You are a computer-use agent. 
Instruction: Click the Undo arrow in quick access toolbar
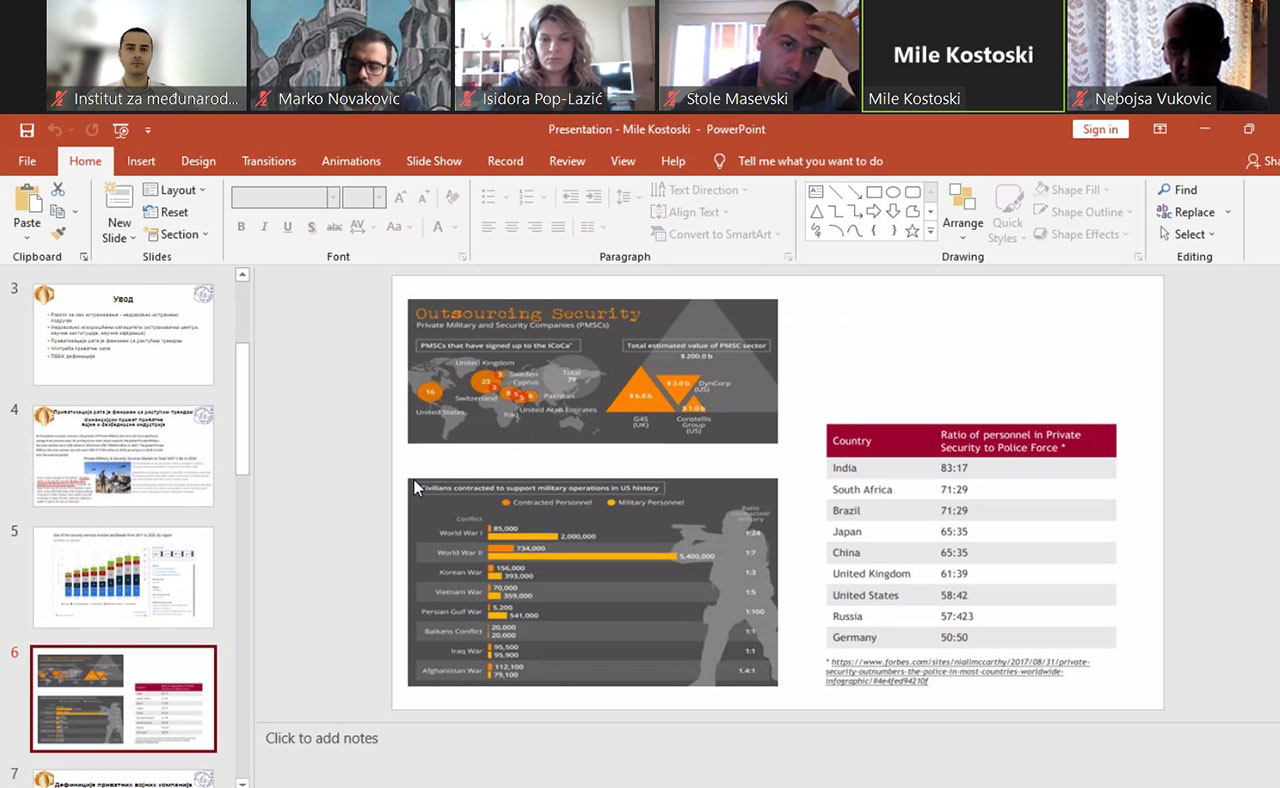point(55,130)
